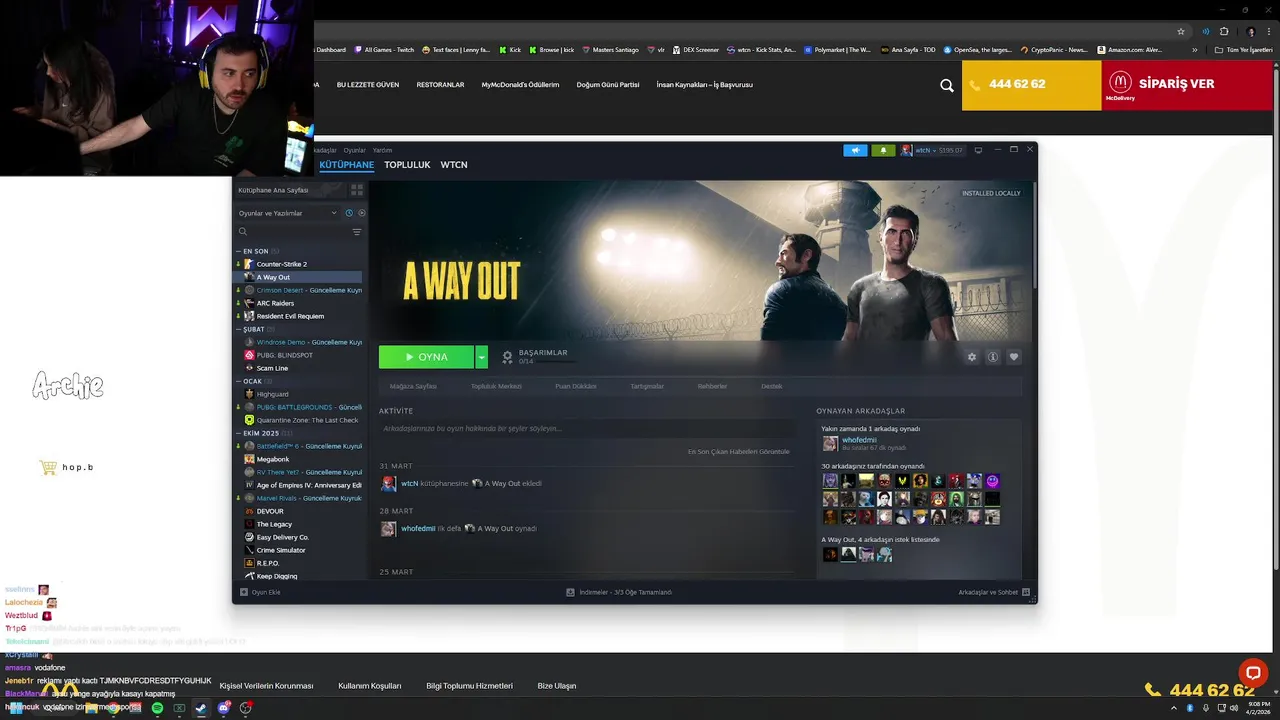Collapse the EN SON section
Viewport: 1280px width, 720px height.
pos(256,251)
